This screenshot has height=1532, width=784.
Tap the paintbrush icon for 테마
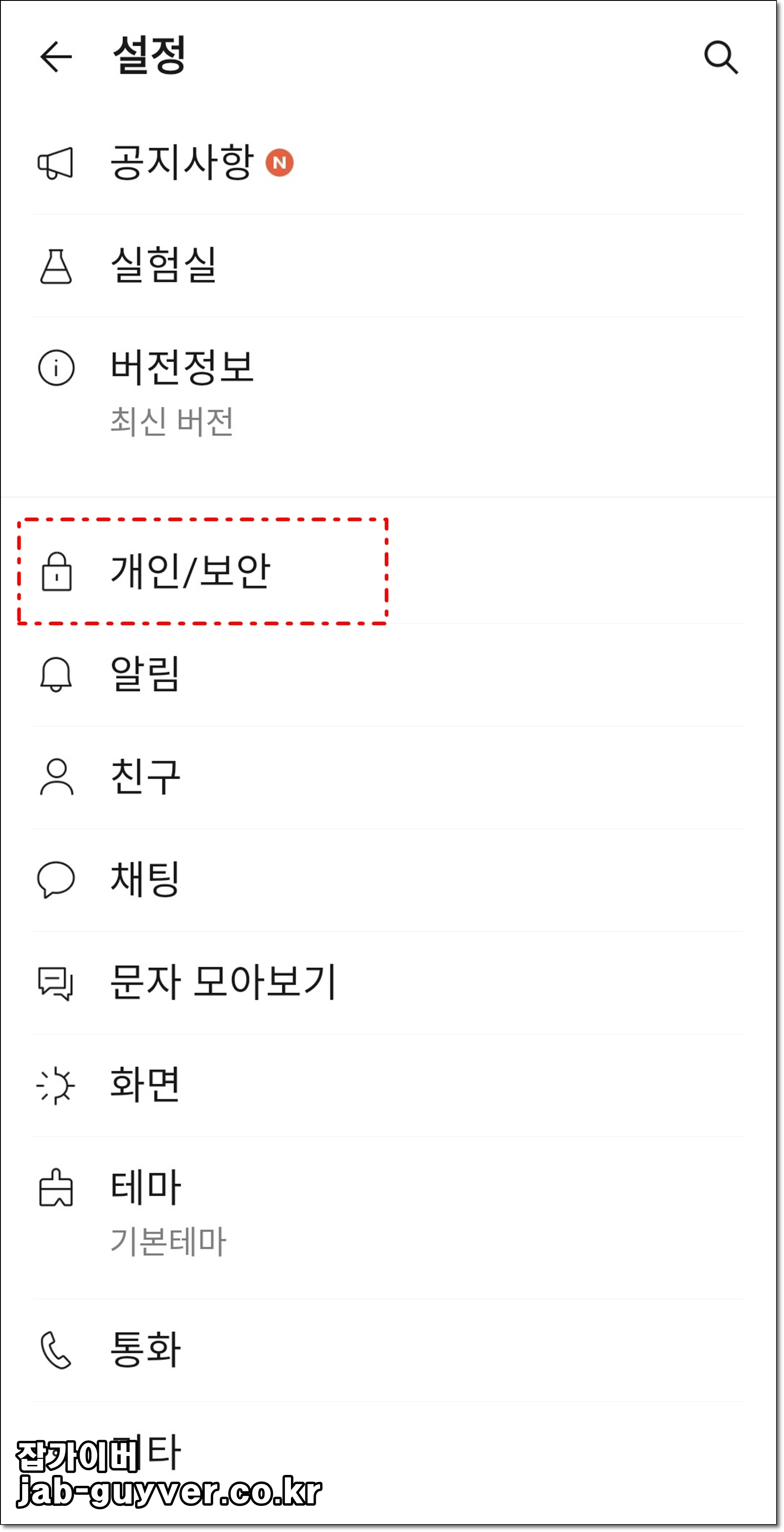56,1187
